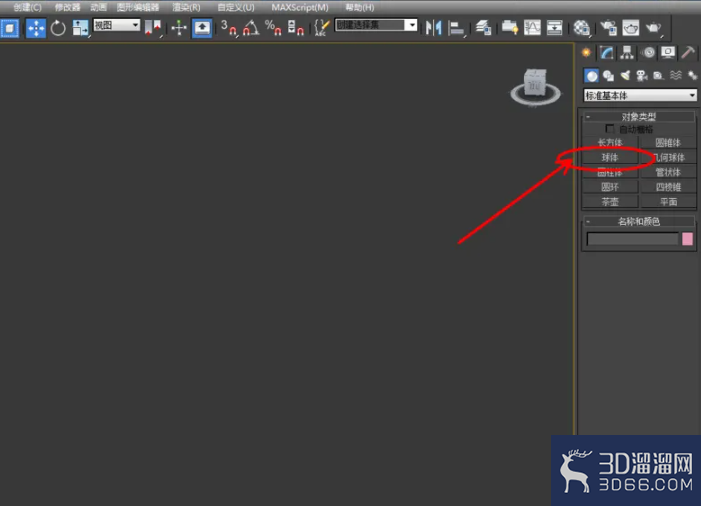This screenshot has width=701, height=506.
Task: Click the 圆锥体 cone button
Action: click(668, 143)
